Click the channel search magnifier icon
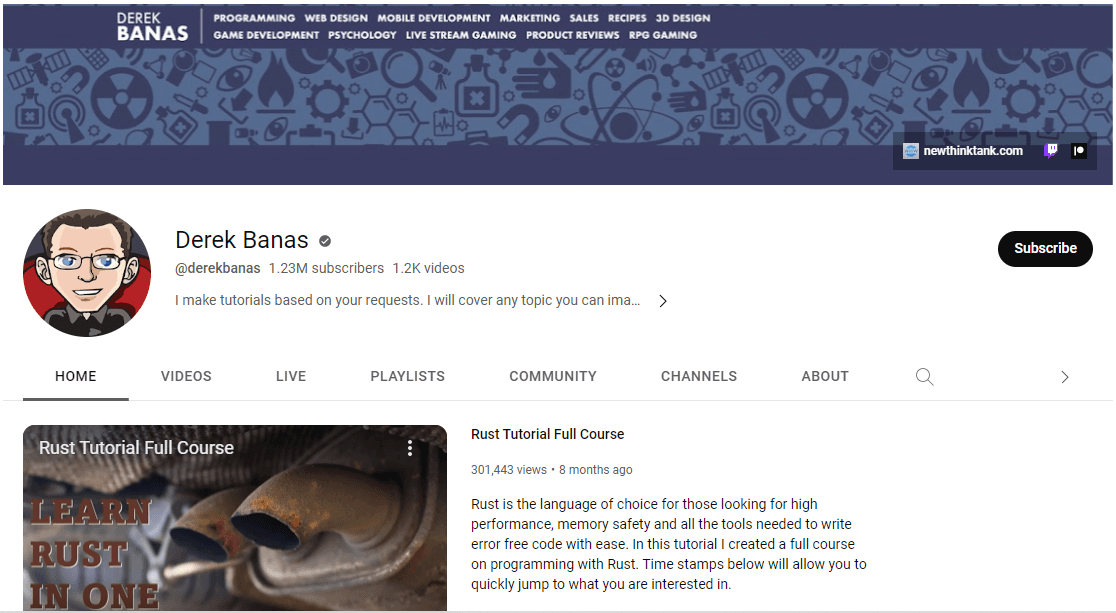 924,377
